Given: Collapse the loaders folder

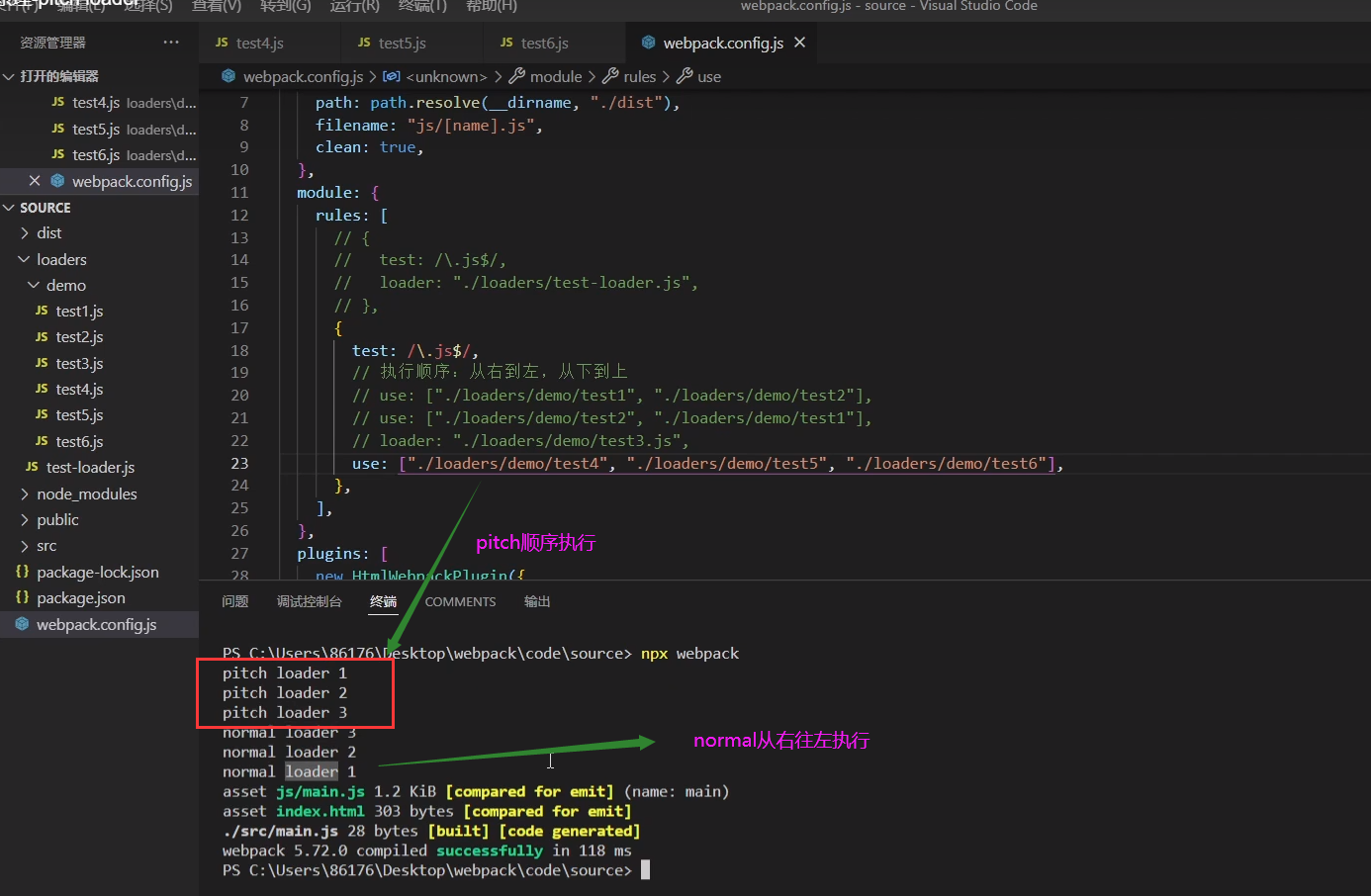Looking at the screenshot, I should [25, 259].
